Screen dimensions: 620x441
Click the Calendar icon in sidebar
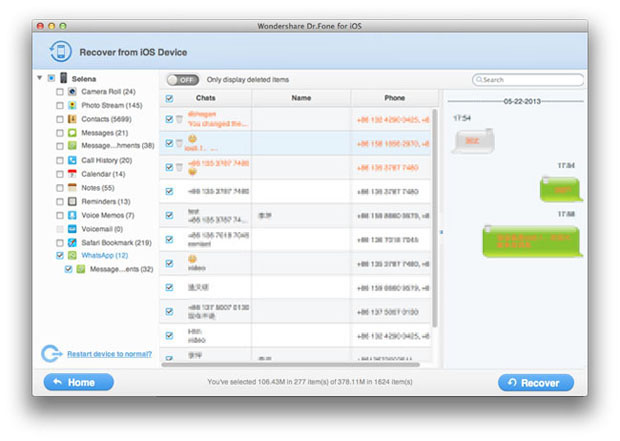(x=72, y=174)
